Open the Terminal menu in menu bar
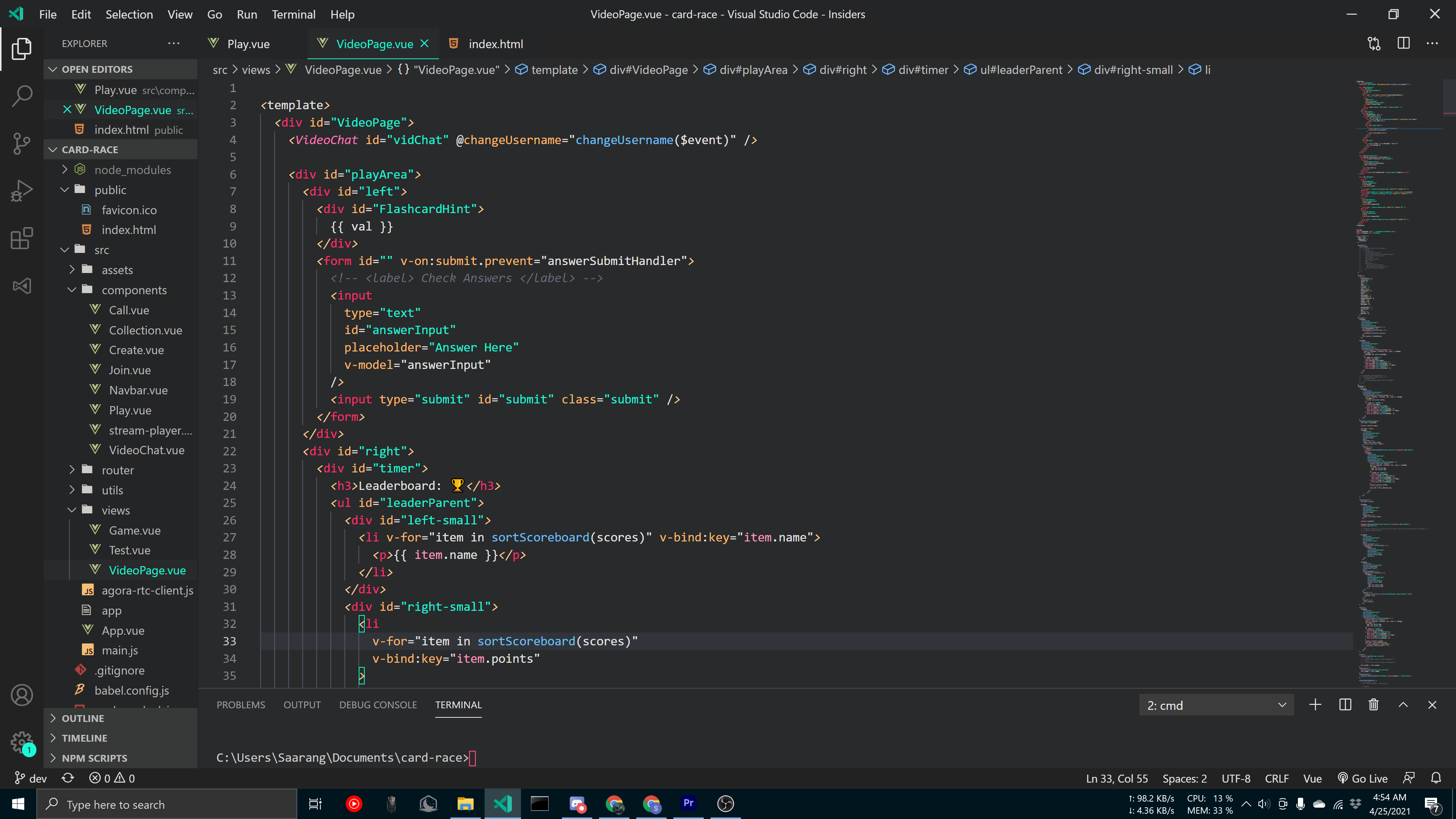 click(293, 14)
